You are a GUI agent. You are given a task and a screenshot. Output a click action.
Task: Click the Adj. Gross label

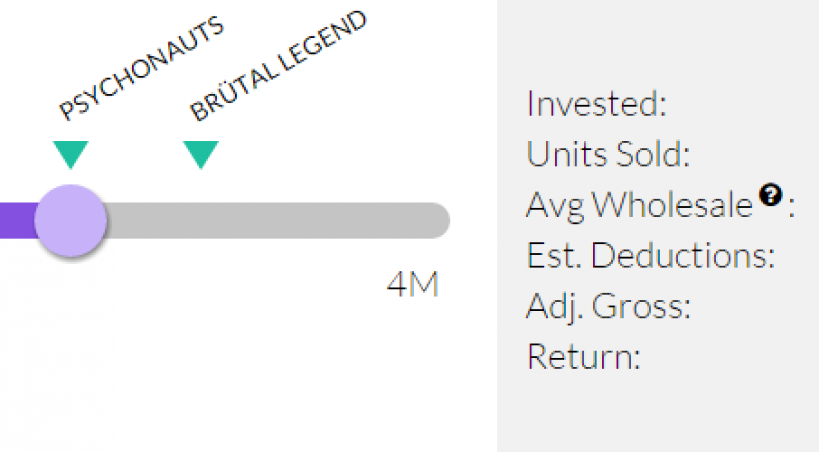(608, 307)
